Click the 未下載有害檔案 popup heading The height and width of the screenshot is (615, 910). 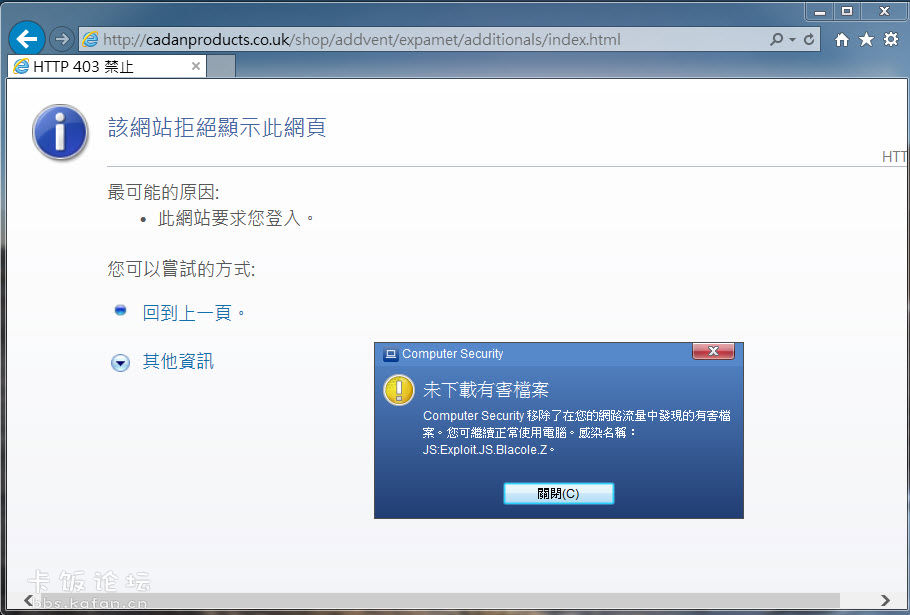(x=486, y=390)
